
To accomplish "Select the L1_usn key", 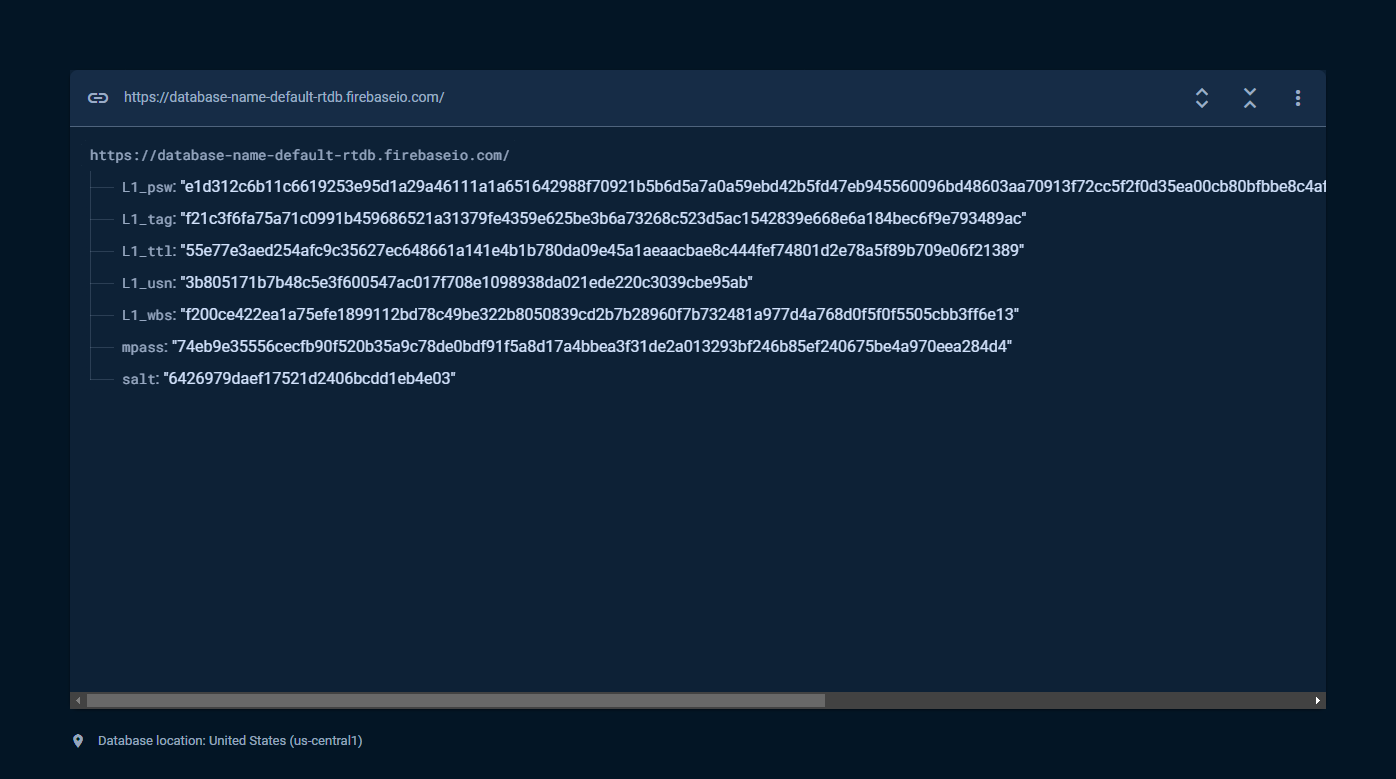I will point(148,283).
